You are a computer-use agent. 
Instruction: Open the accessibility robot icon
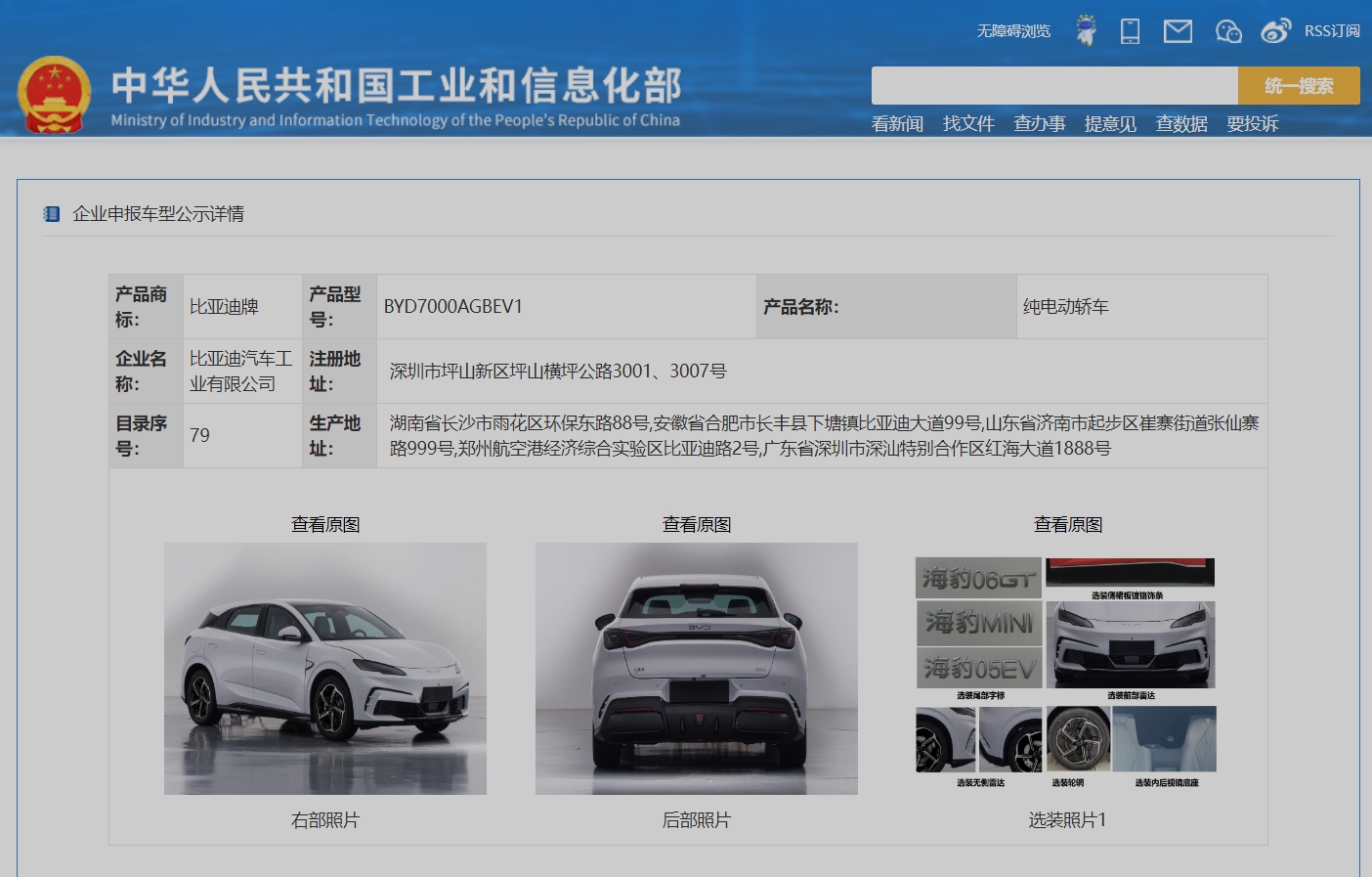coord(1086,30)
